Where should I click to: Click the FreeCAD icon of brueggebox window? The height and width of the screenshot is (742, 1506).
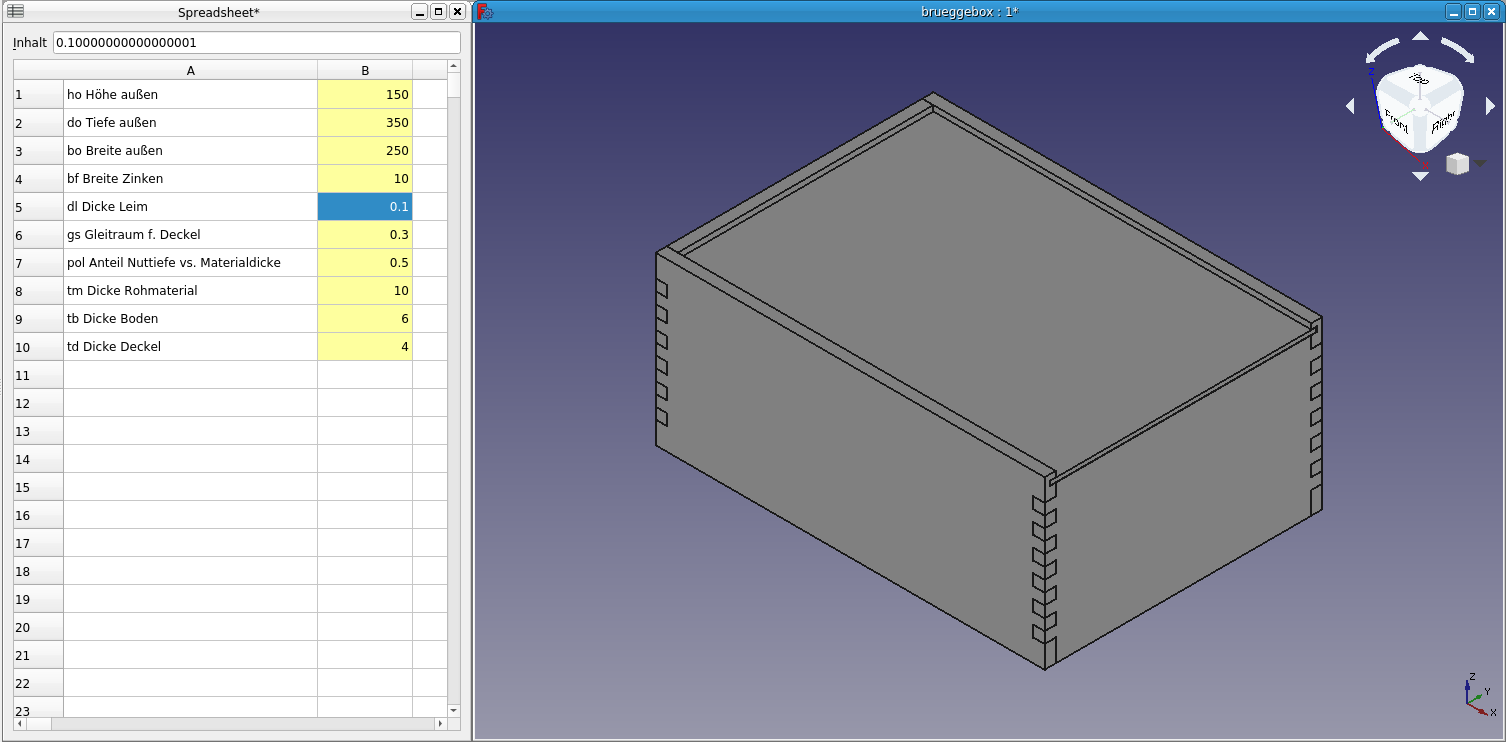[x=484, y=12]
